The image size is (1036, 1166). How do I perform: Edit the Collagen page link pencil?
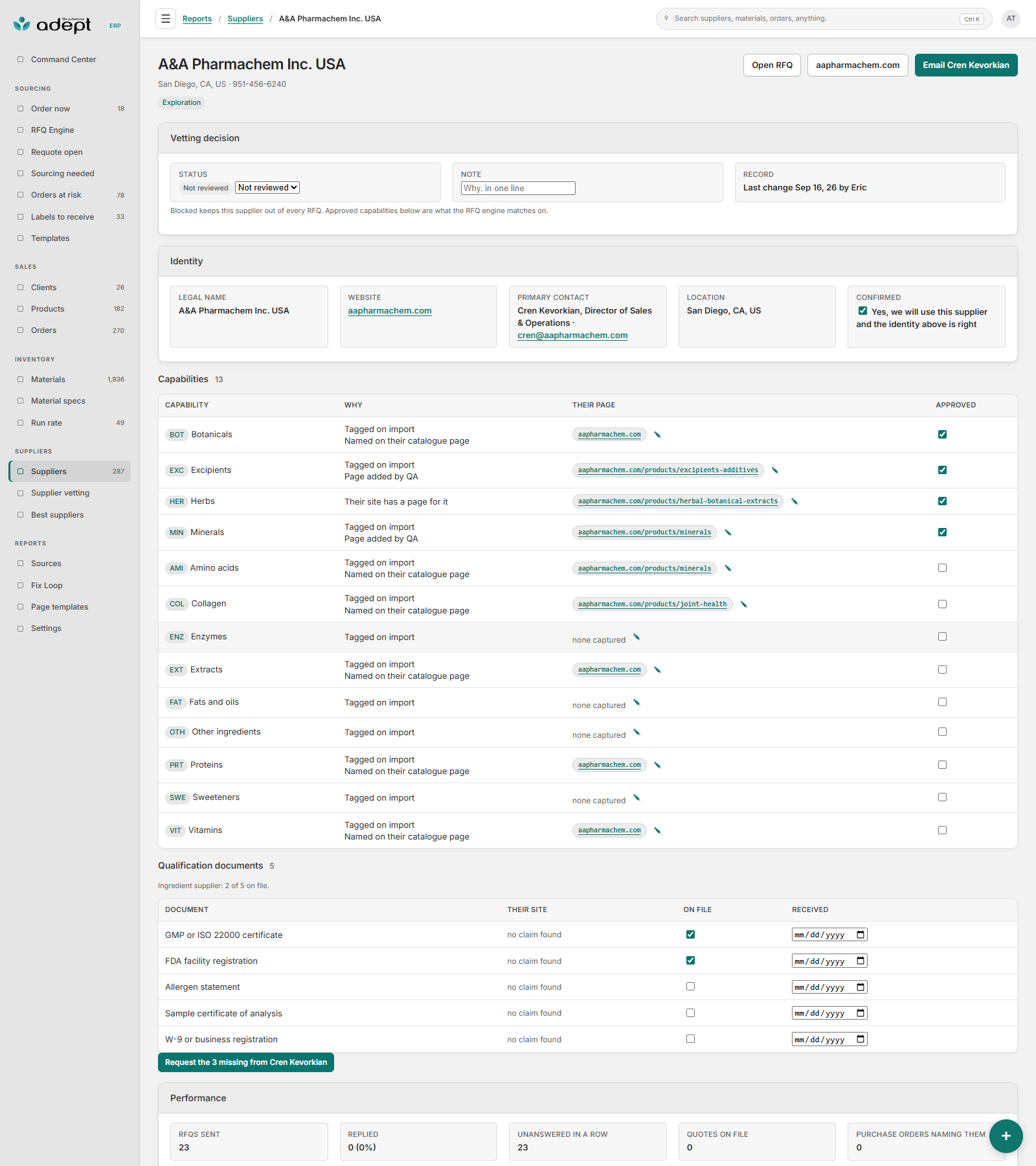coord(744,604)
